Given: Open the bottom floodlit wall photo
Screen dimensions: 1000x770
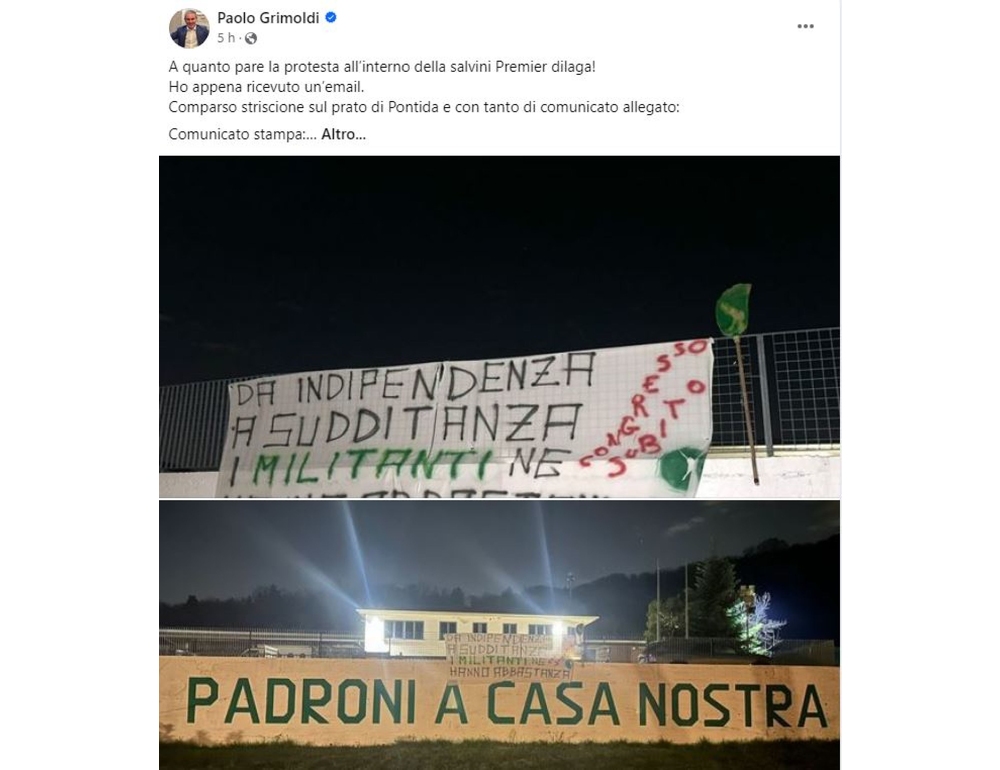Looking at the screenshot, I should pos(499,635).
